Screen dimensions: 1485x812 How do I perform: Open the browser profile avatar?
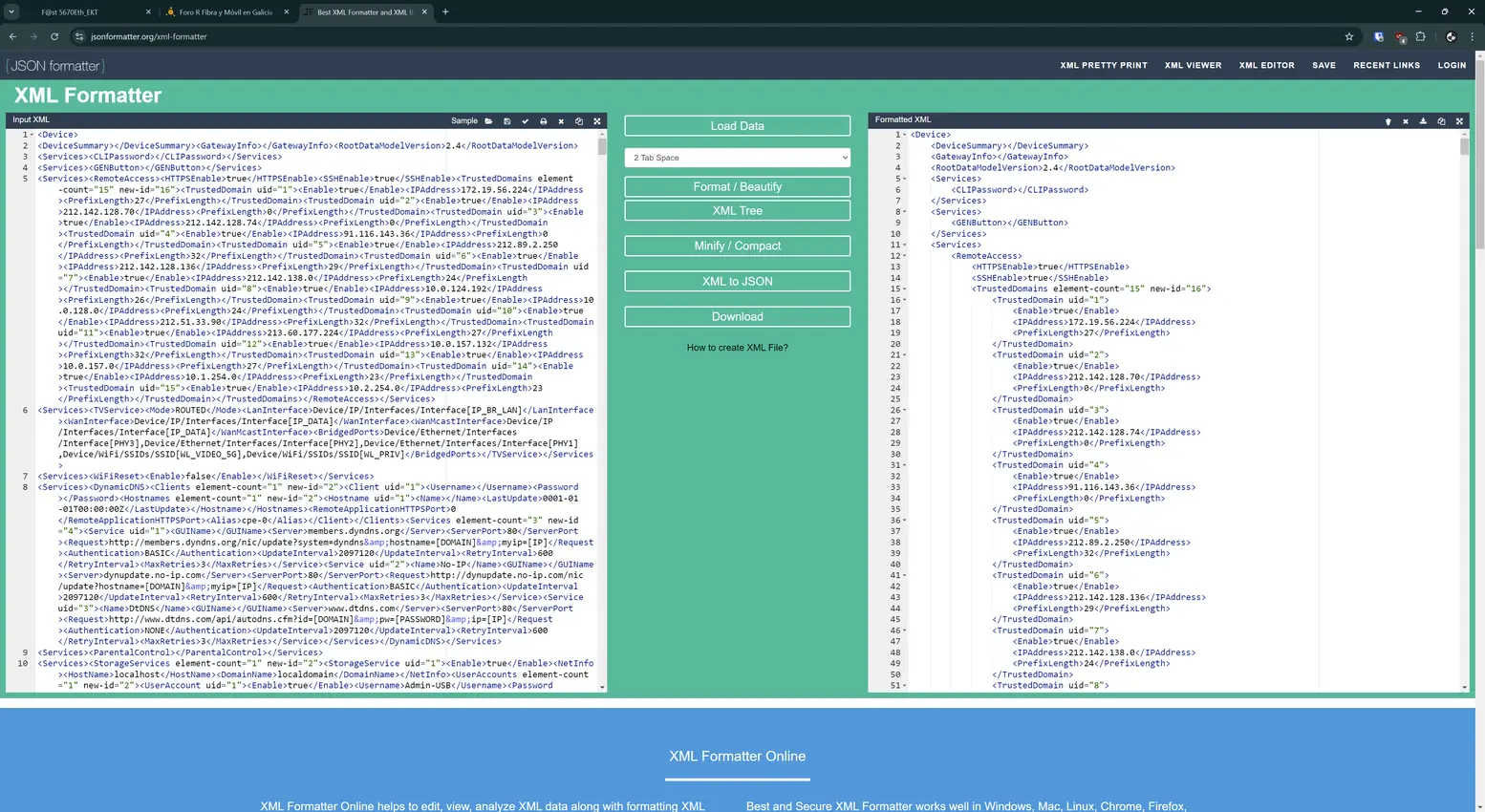click(1451, 36)
